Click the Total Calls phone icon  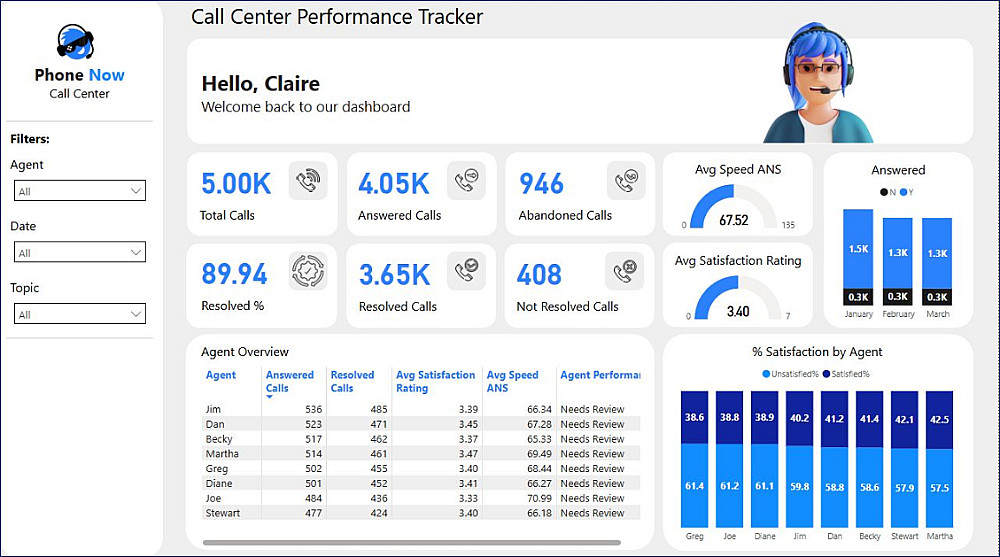click(308, 181)
